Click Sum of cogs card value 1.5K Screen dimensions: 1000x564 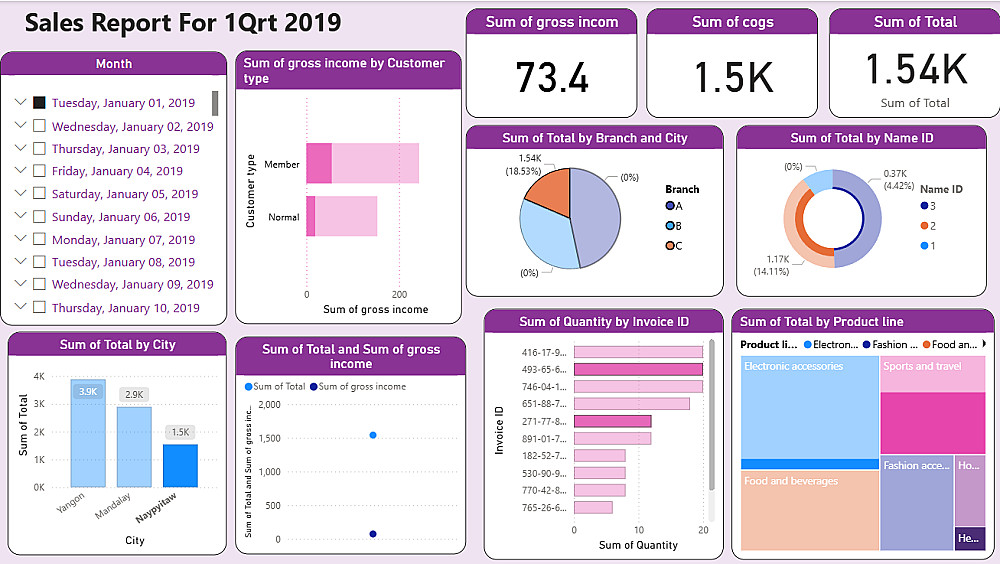pos(733,77)
